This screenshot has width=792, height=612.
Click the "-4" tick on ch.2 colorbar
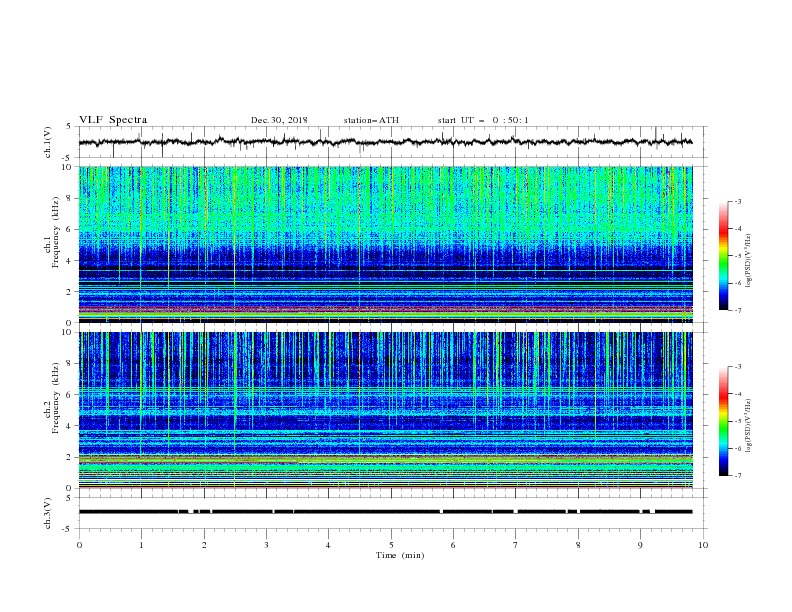[x=737, y=394]
